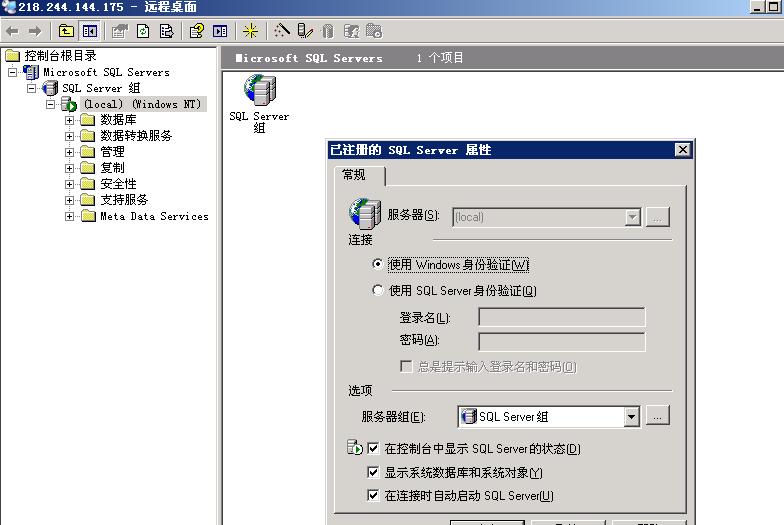Click the folder icon beside 安全性
Screen dimensions: 784x525
coord(88,184)
